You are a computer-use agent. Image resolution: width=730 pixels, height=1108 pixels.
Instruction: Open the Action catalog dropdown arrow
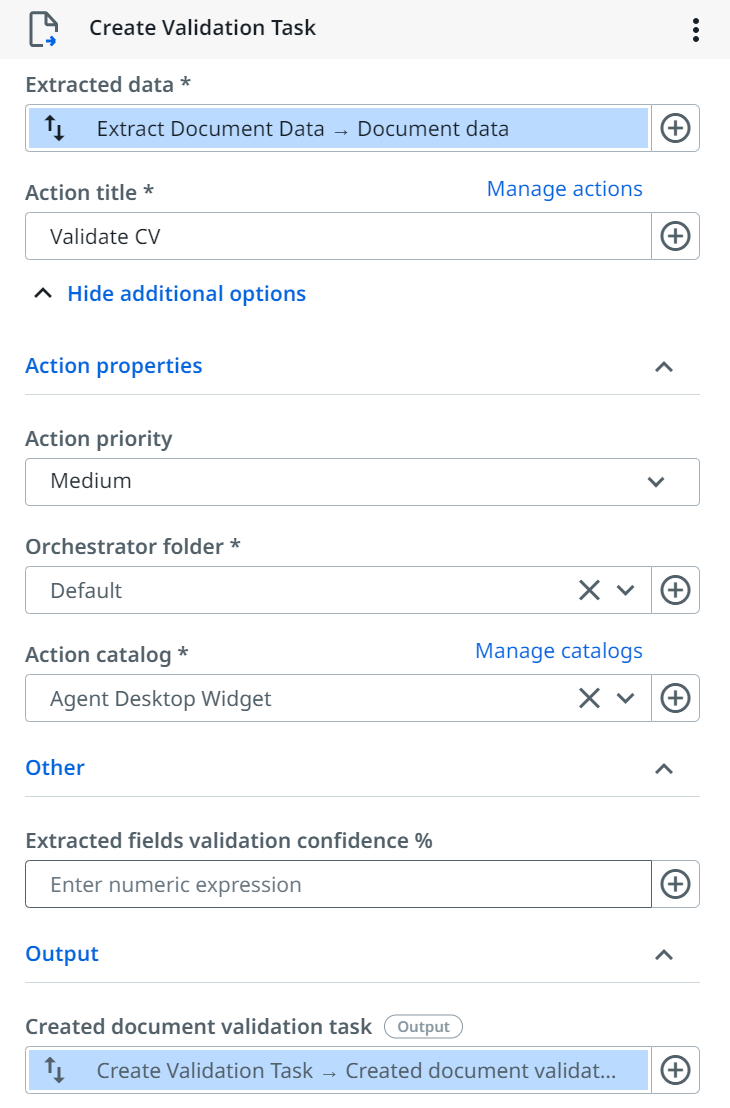coord(626,698)
